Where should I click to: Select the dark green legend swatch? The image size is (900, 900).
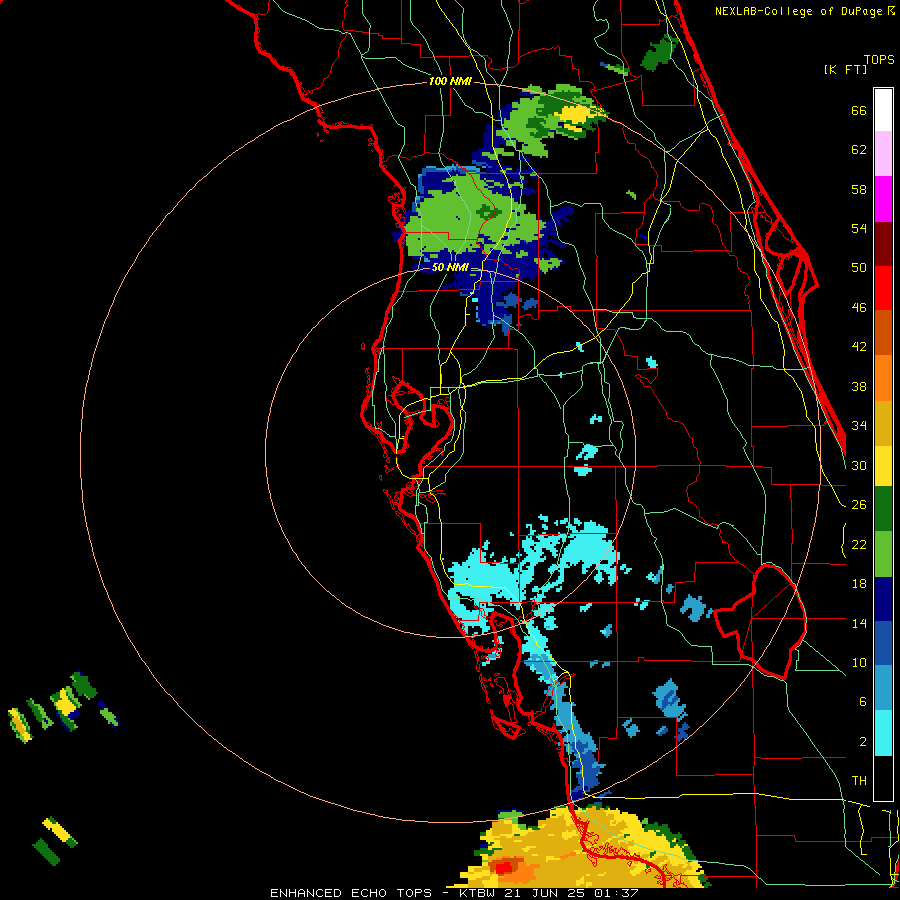click(883, 509)
